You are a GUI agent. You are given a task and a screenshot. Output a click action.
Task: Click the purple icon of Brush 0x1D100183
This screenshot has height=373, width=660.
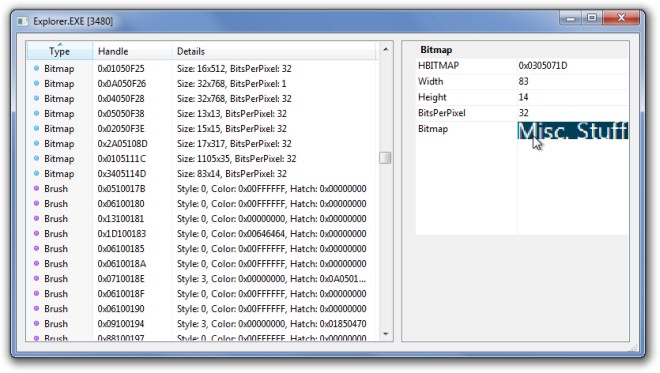(x=36, y=233)
